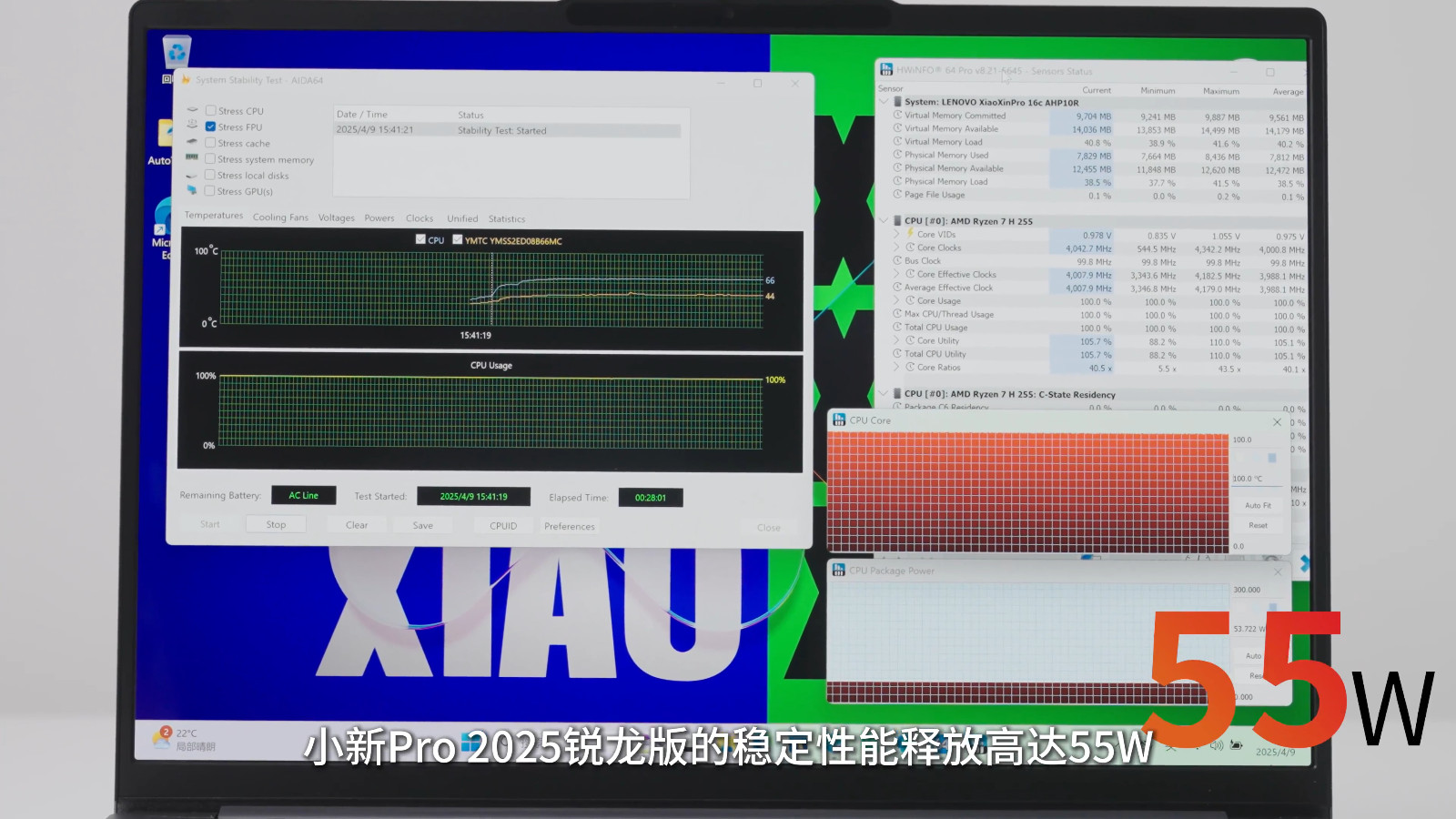The width and height of the screenshot is (1456, 819).
Task: Click the volume speaker icon in system tray
Action: (x=1217, y=745)
